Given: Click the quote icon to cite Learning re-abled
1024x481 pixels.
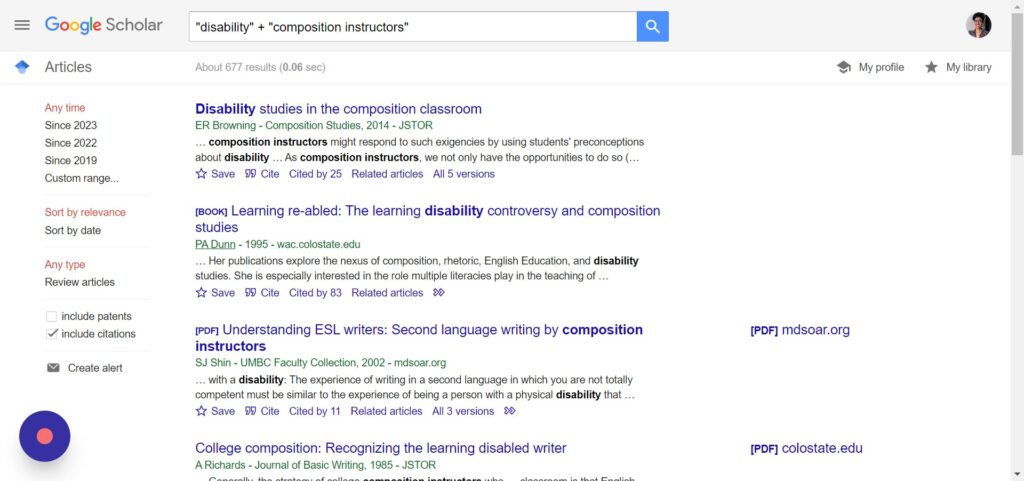Looking at the screenshot, I should click(x=251, y=293).
